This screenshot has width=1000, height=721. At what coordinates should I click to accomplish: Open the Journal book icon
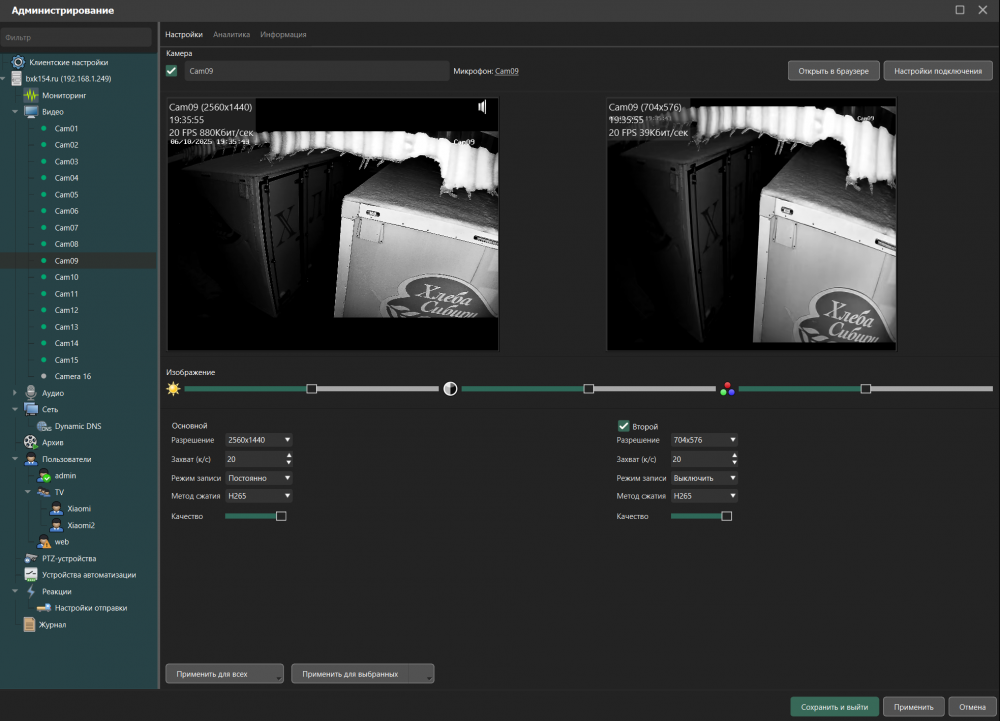pyautogui.click(x=30, y=625)
